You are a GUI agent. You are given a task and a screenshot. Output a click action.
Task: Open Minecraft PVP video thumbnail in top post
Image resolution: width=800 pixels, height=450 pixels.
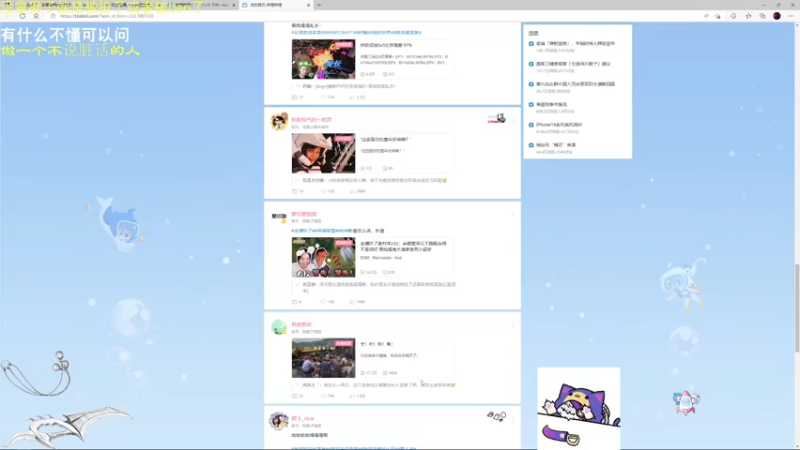(x=323, y=59)
